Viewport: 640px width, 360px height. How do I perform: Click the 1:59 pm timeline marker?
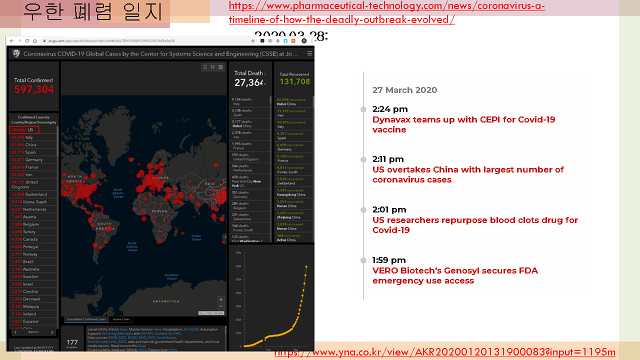(x=363, y=260)
